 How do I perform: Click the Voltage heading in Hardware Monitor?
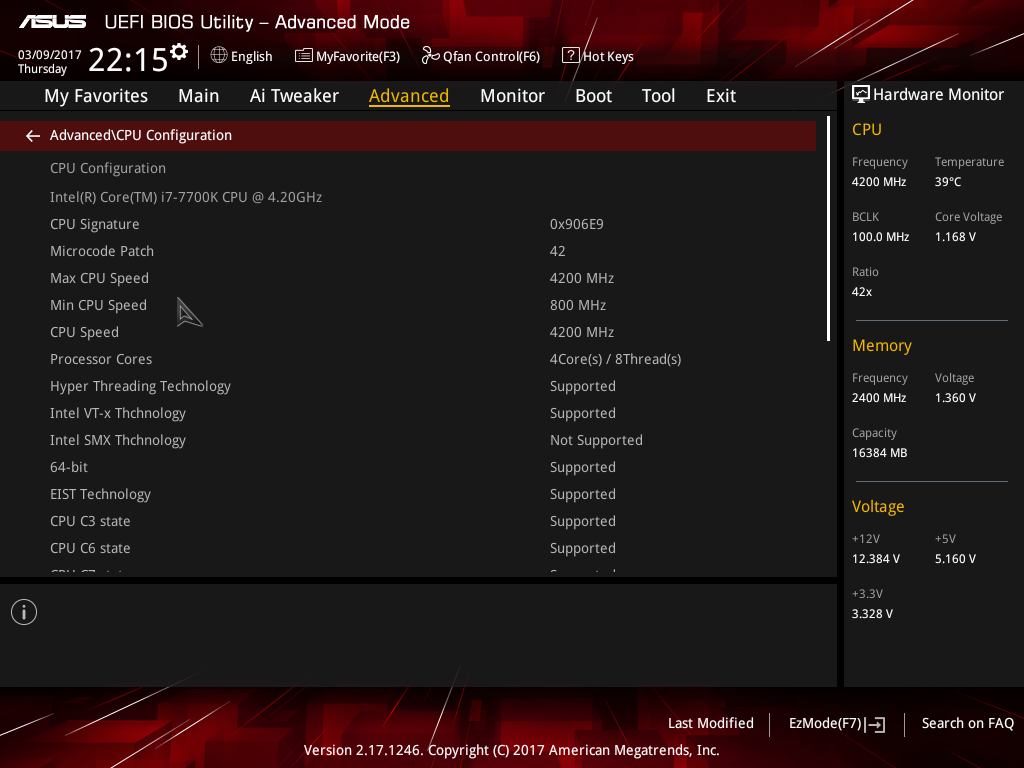point(878,507)
